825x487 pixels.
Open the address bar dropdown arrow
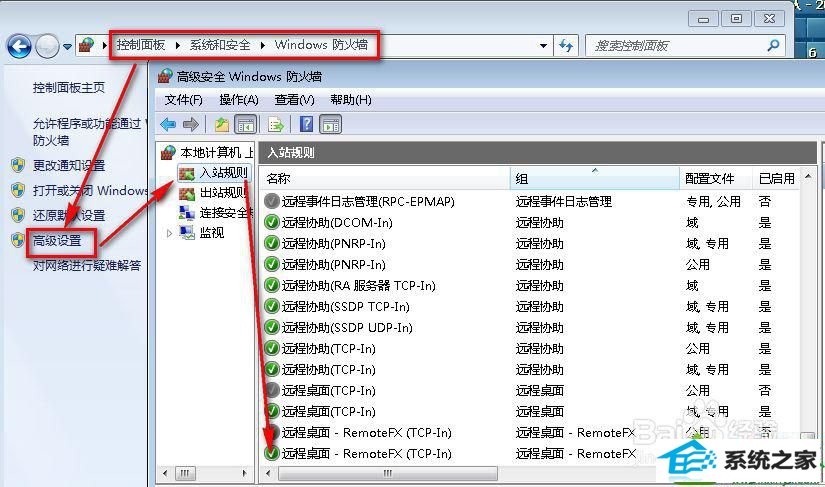click(x=543, y=46)
